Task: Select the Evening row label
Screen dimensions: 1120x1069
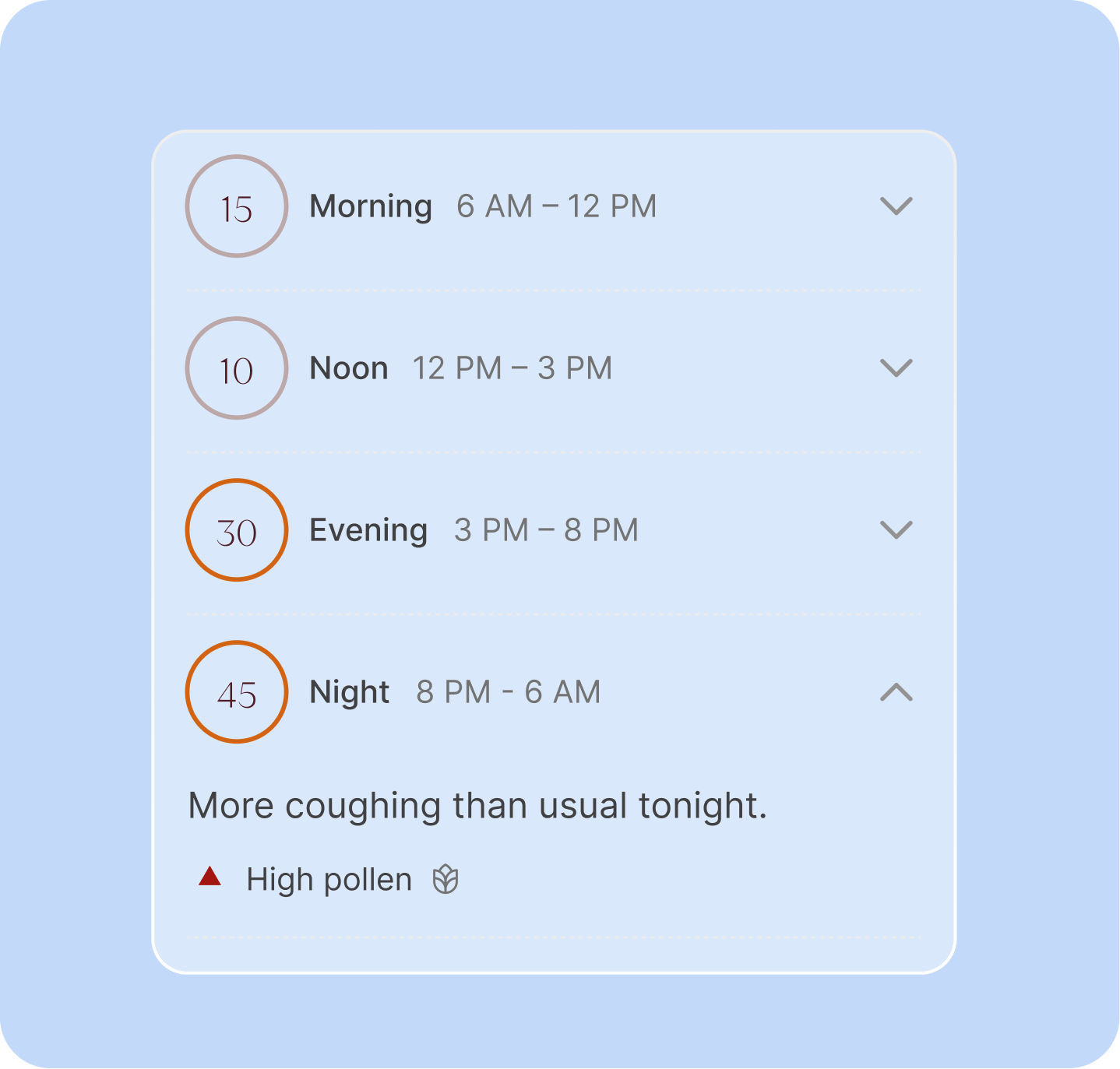Action: [368, 530]
